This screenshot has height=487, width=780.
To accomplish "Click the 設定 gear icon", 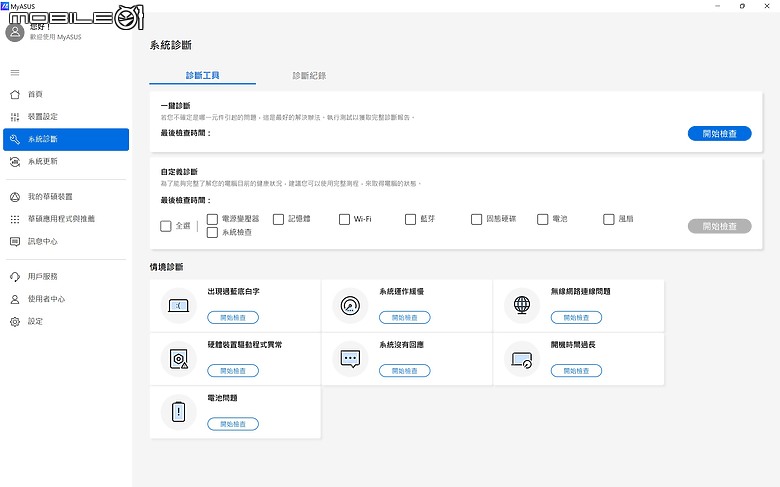I will pyautogui.click(x=15, y=322).
